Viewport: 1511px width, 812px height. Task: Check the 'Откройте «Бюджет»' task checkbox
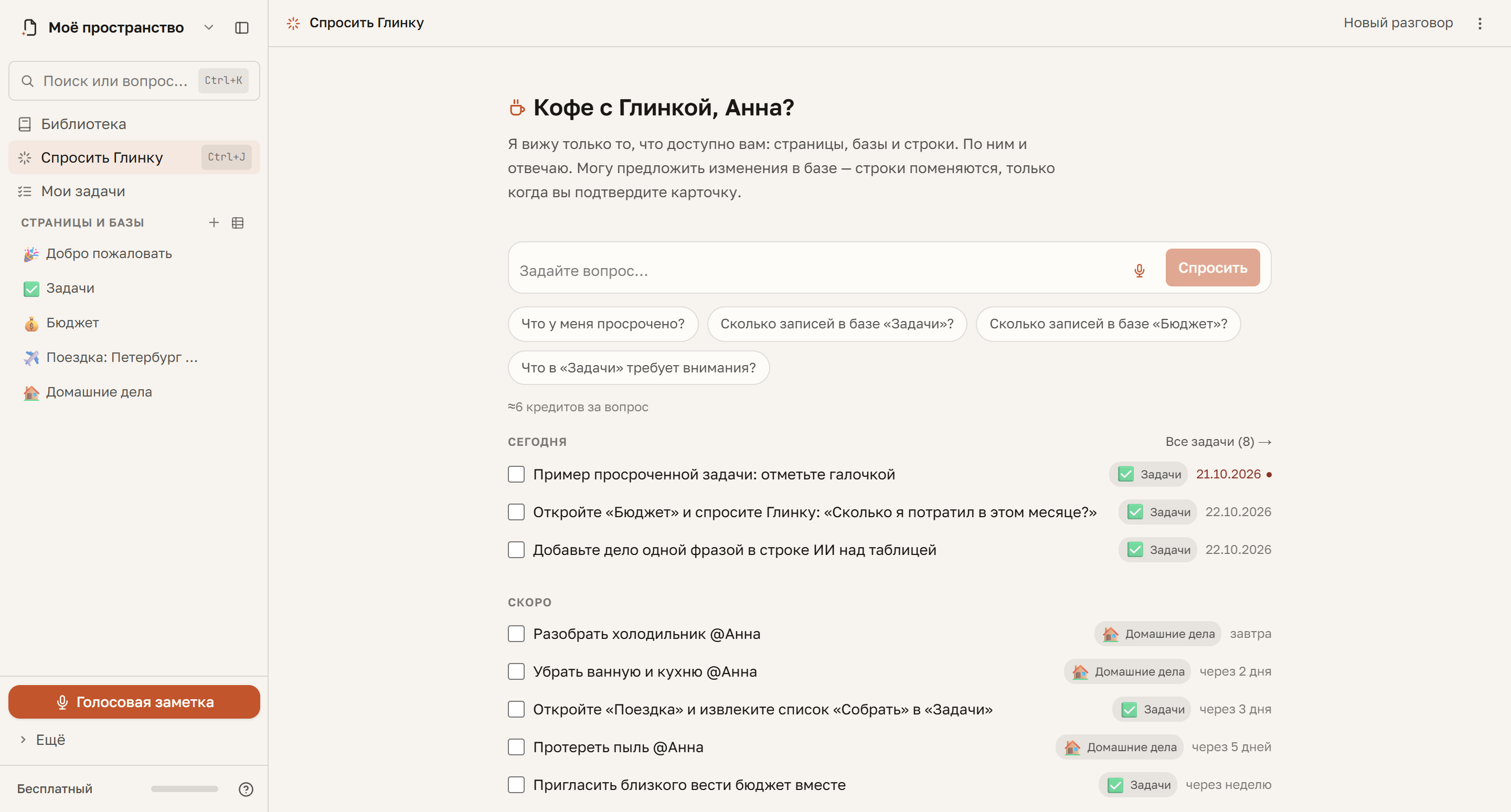pos(516,512)
